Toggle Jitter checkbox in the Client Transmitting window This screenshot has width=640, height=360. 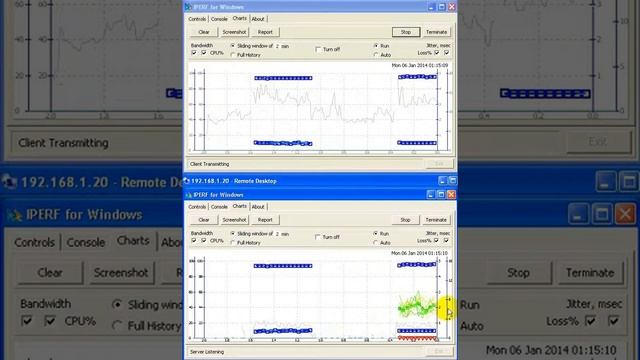[447, 53]
